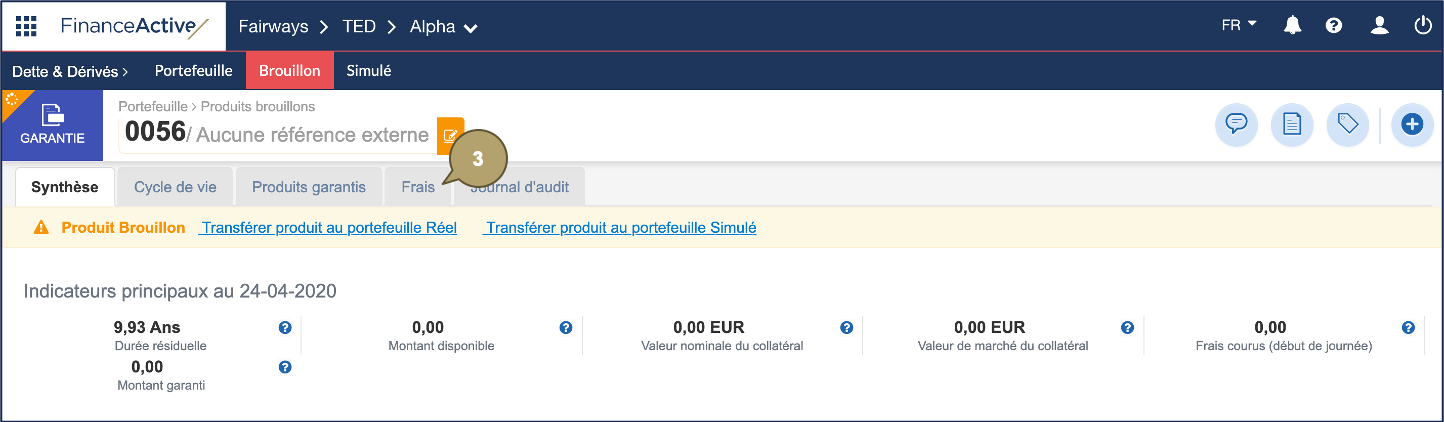Click the Produit Brouillon warning label

[x=123, y=228]
